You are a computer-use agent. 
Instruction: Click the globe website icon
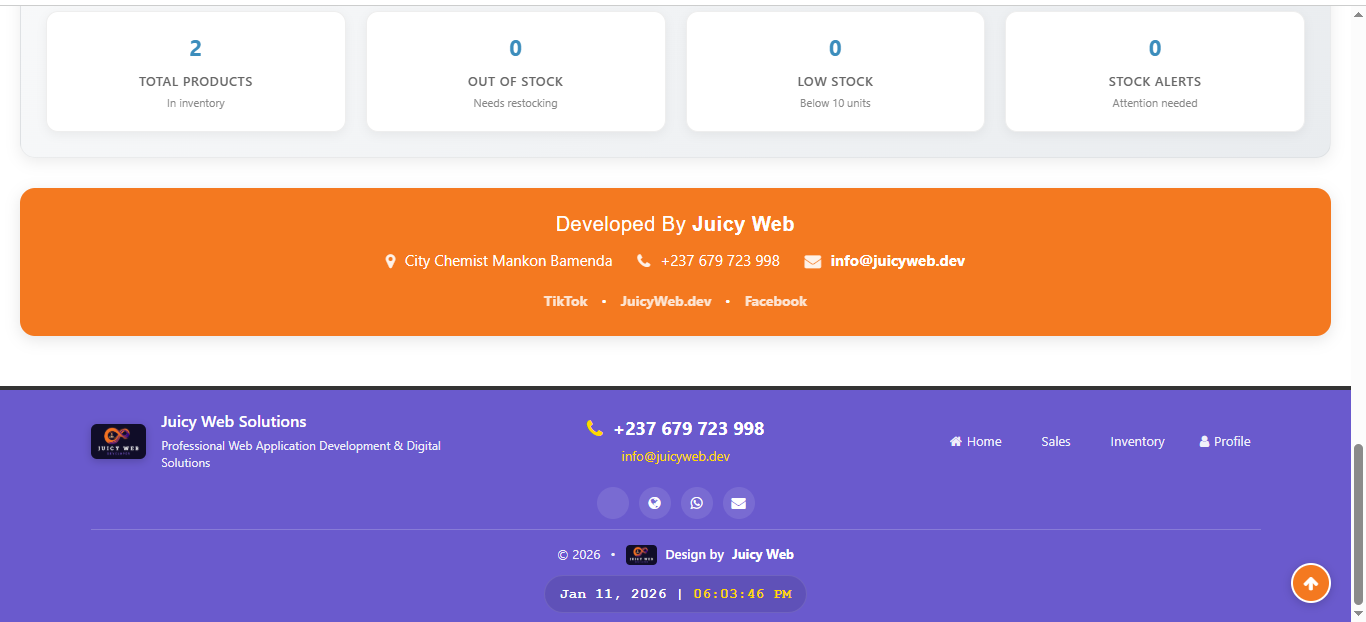coord(654,503)
